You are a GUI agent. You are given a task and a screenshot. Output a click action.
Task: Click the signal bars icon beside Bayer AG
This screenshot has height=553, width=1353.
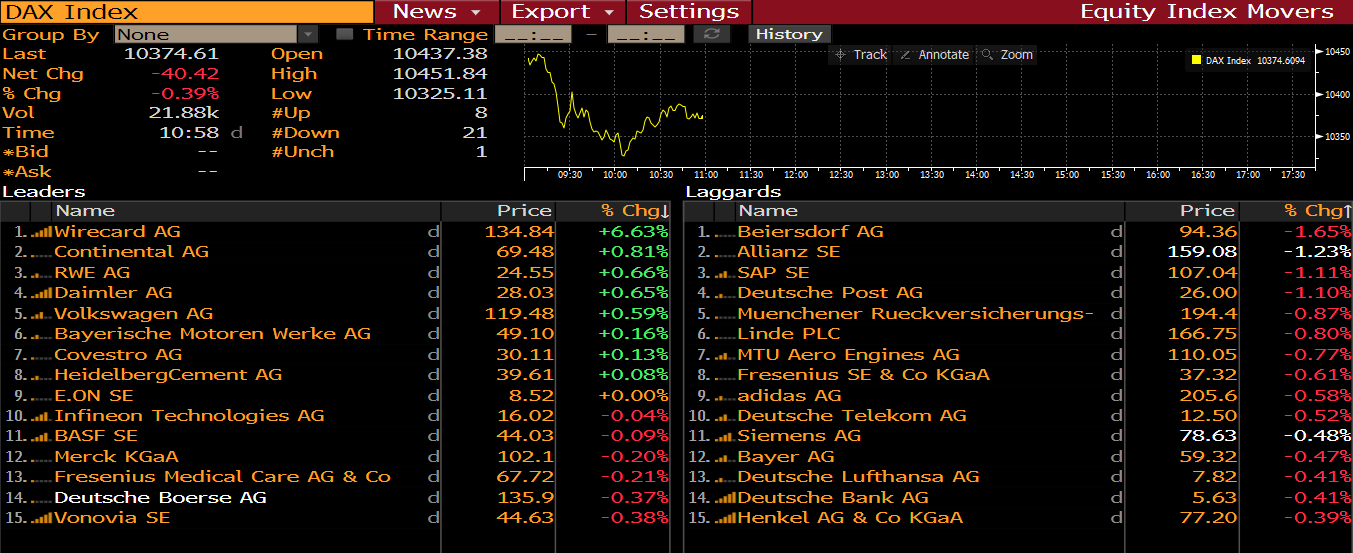[x=725, y=456]
